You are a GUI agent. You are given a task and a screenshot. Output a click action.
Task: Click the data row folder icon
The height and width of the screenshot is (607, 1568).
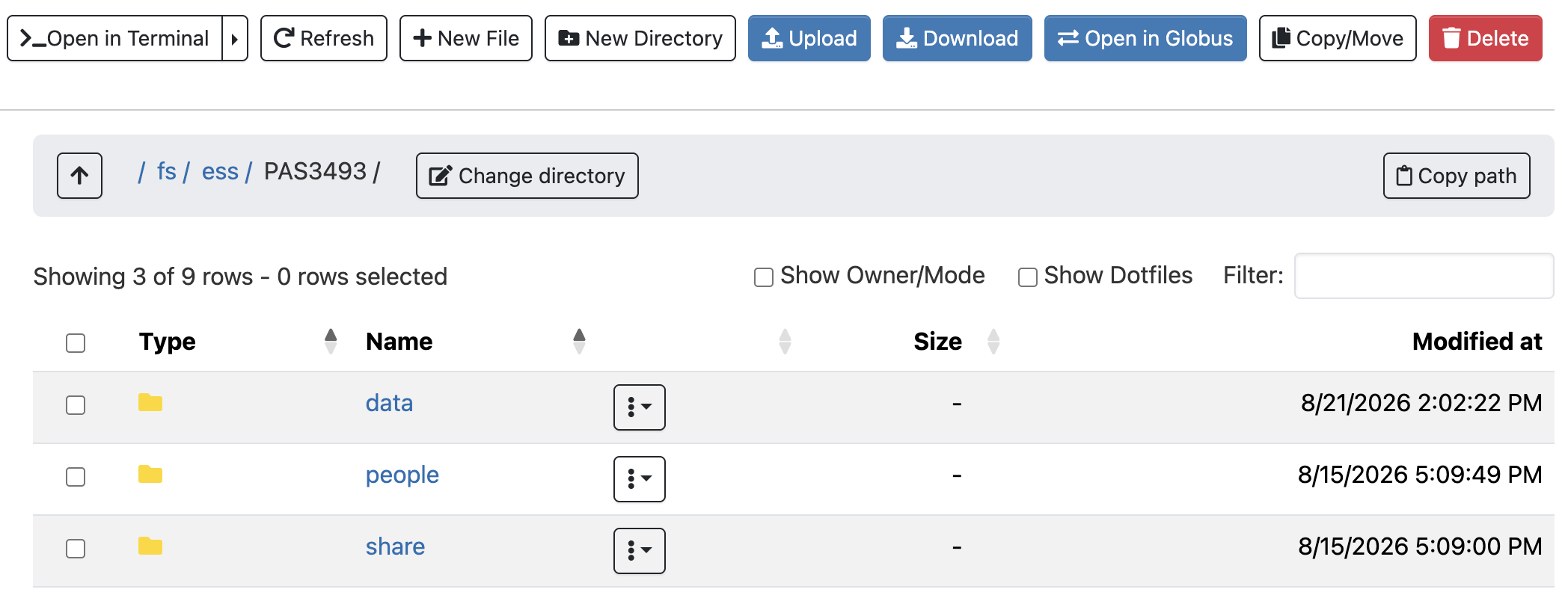tap(150, 403)
